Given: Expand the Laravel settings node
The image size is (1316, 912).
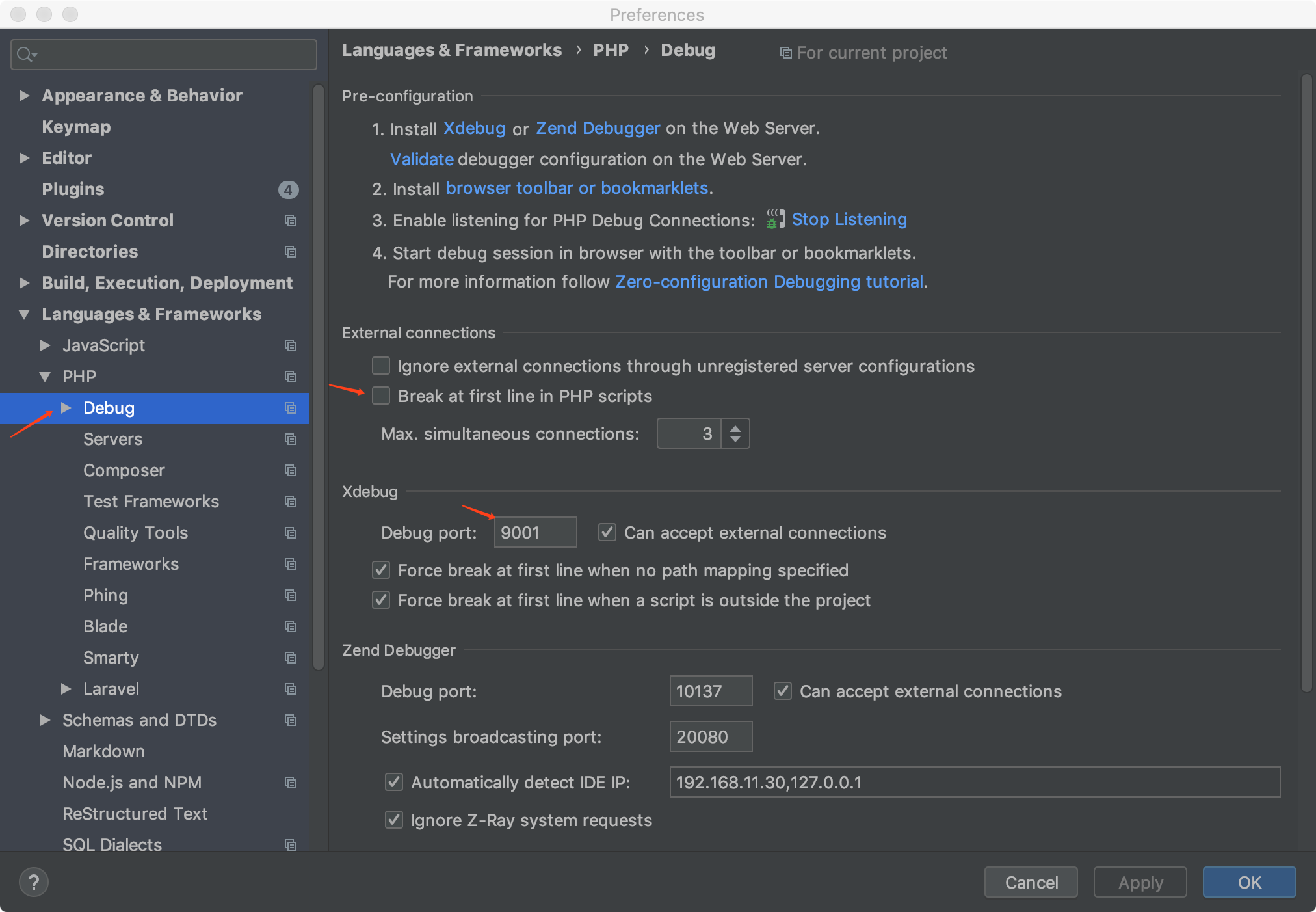Looking at the screenshot, I should [x=66, y=689].
